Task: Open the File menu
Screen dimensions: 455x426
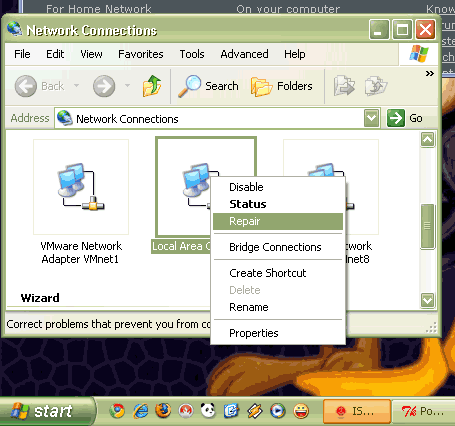Action: point(22,54)
